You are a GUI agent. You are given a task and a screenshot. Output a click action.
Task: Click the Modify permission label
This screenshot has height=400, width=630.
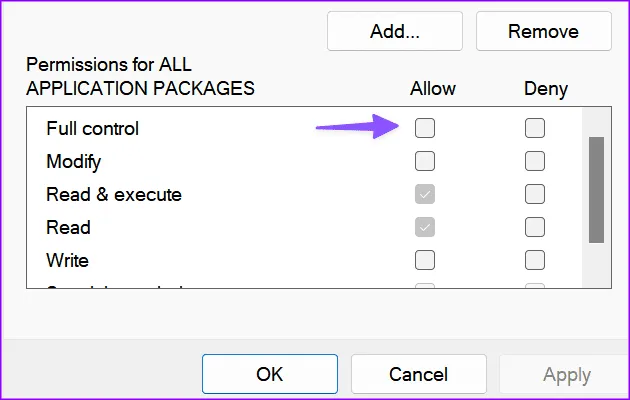point(73,161)
